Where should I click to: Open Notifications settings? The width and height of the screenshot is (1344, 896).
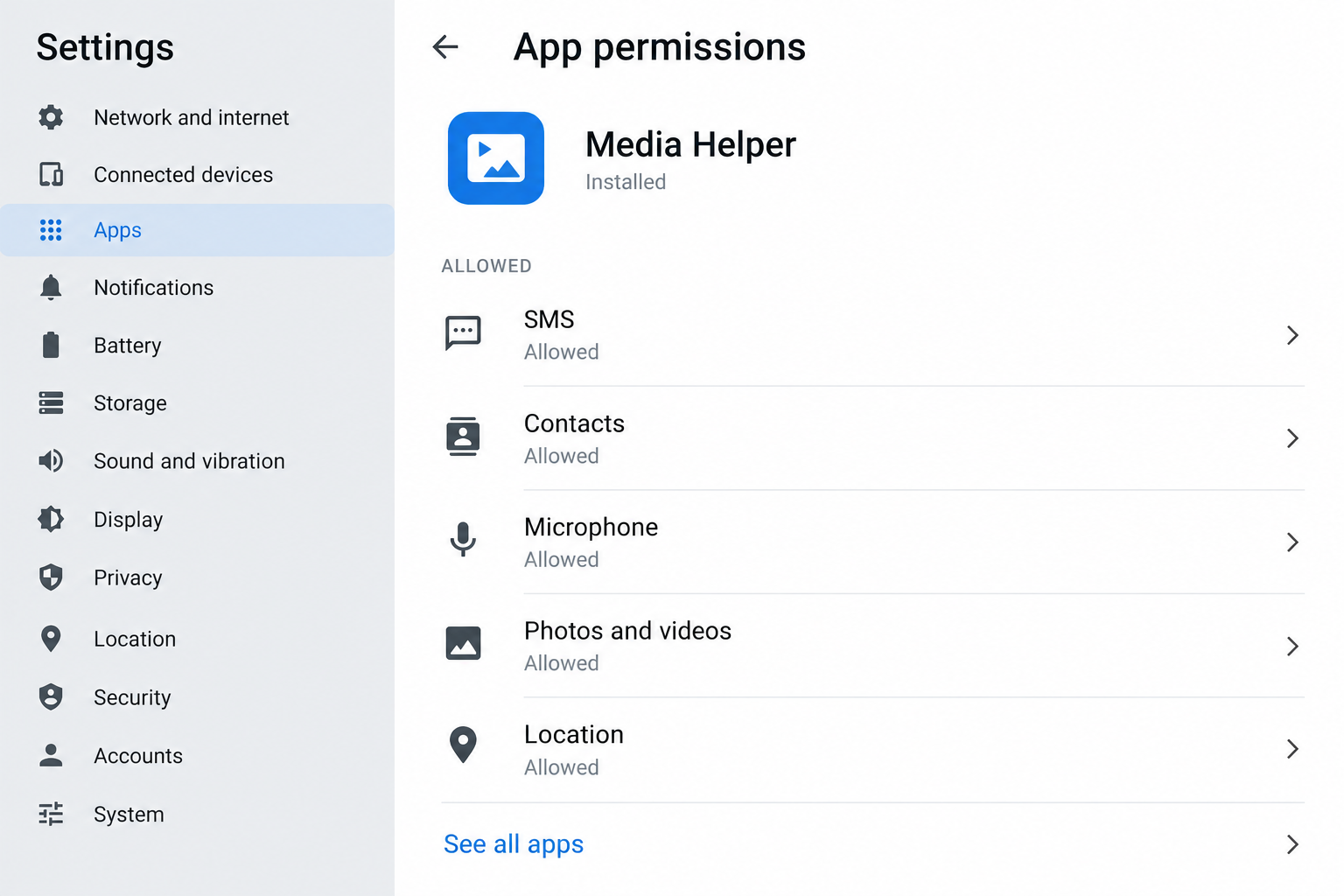point(197,287)
